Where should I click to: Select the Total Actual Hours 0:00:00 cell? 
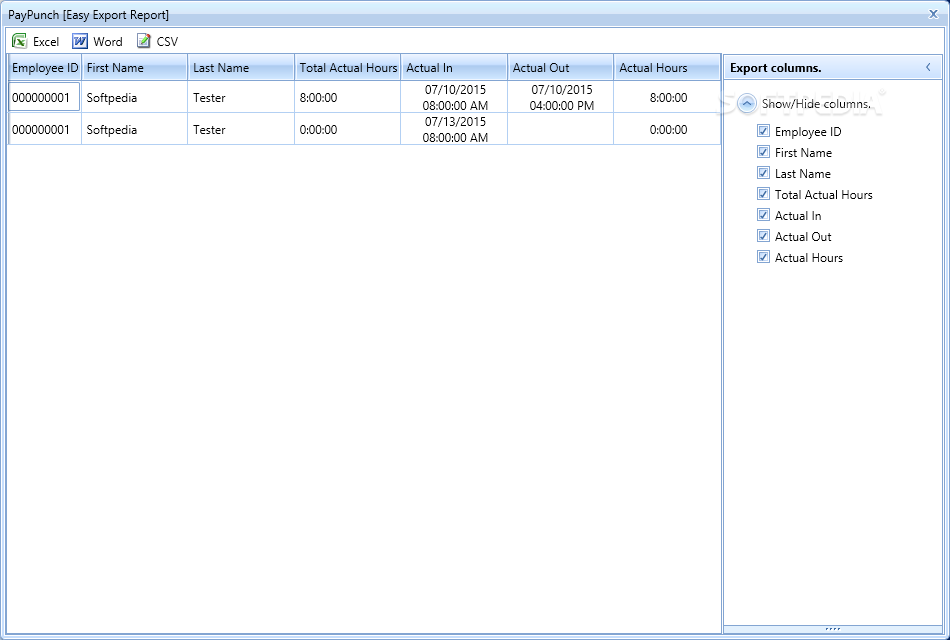pos(348,129)
